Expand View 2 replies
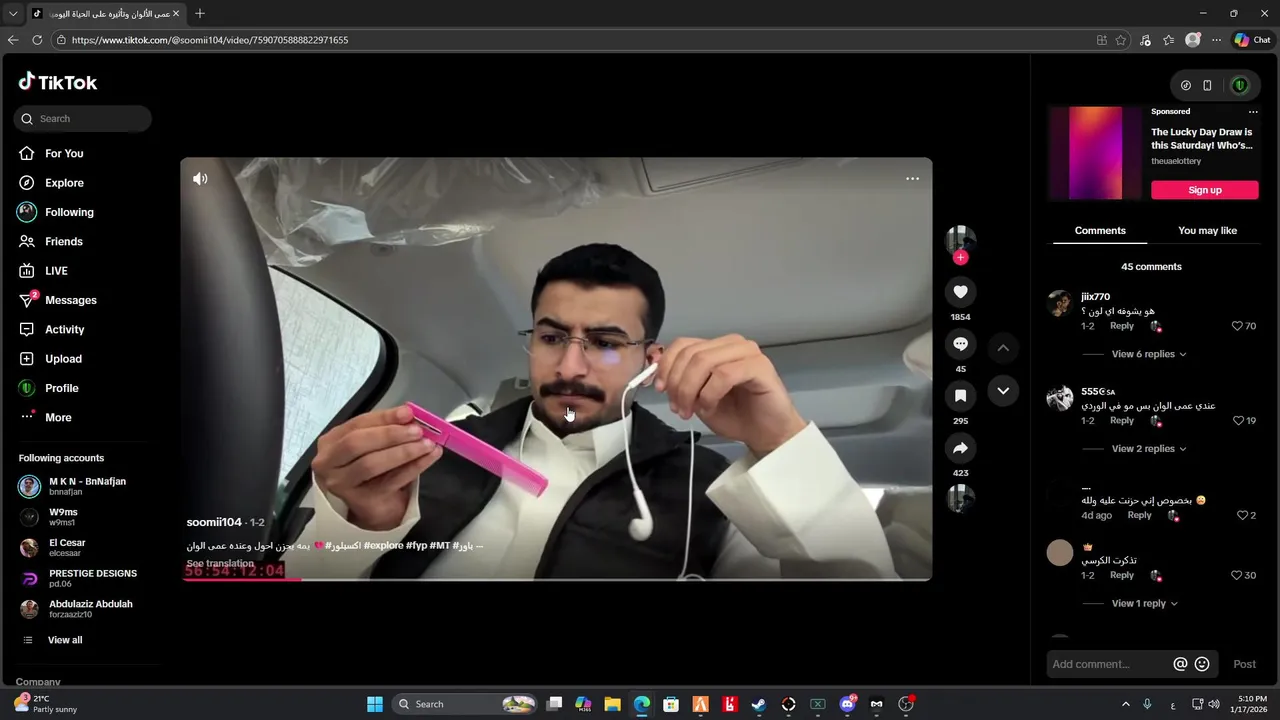This screenshot has height=720, width=1280. coord(1149,449)
